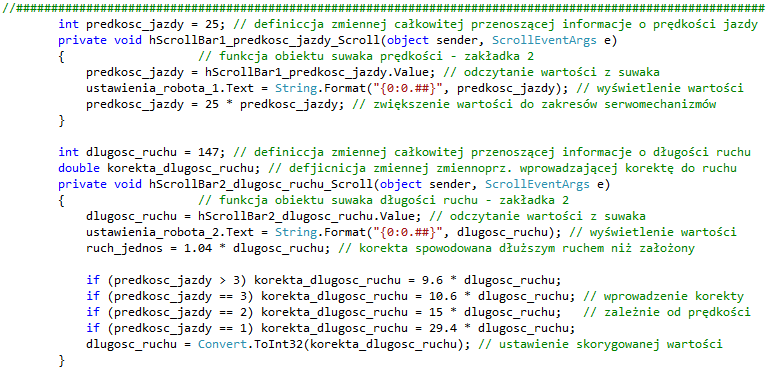Click the line 'ruch_jednos = 1.04 * dlugosc_ruchu;'
The height and width of the screenshot is (371, 768).
point(209,248)
